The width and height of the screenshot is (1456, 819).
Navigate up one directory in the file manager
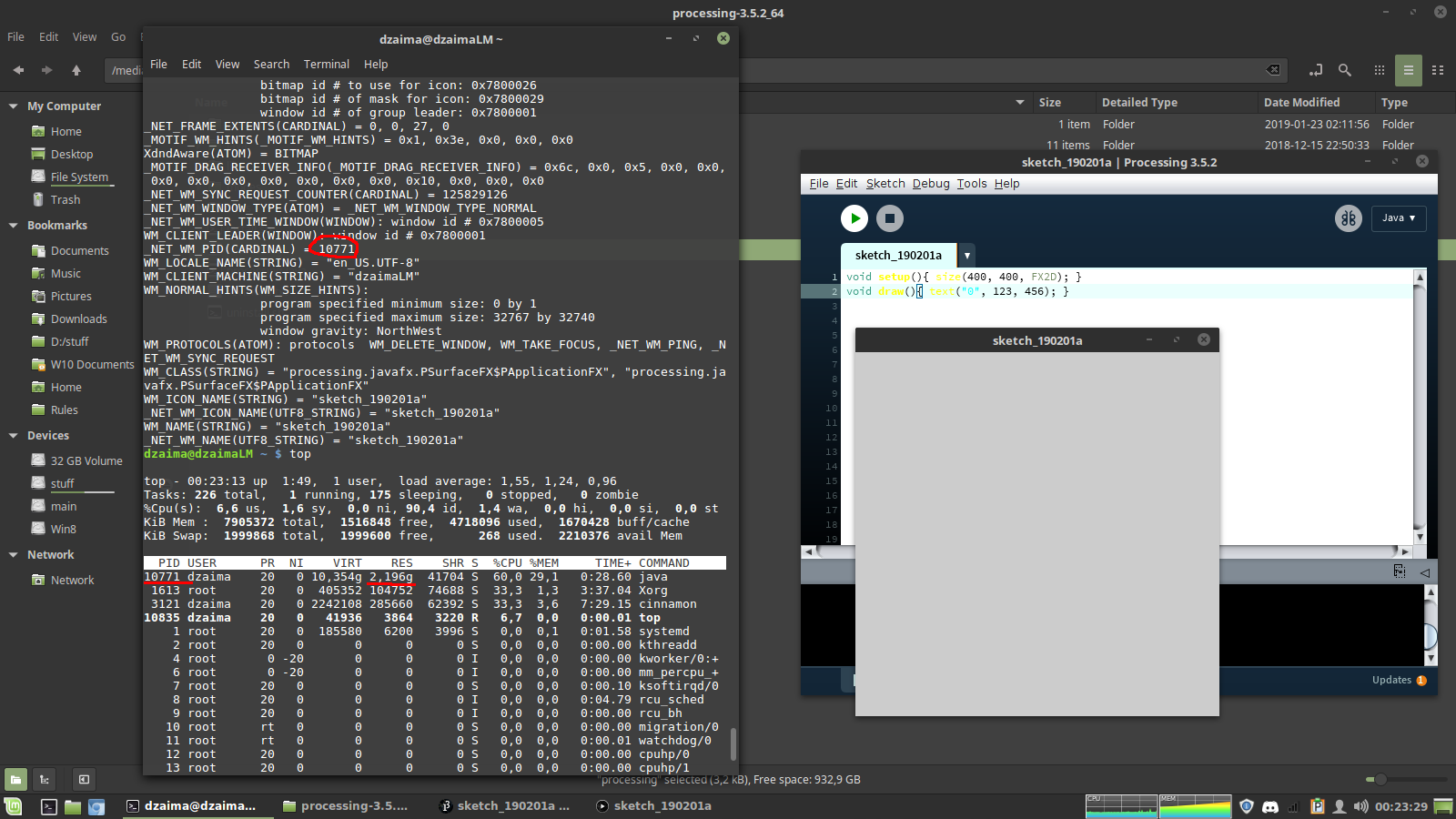(76, 70)
